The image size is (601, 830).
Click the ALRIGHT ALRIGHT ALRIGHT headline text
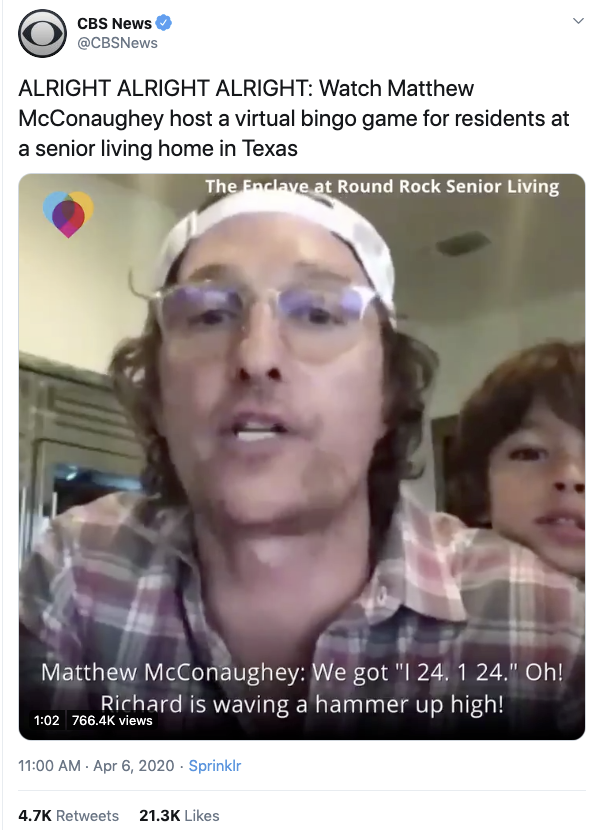click(x=166, y=88)
